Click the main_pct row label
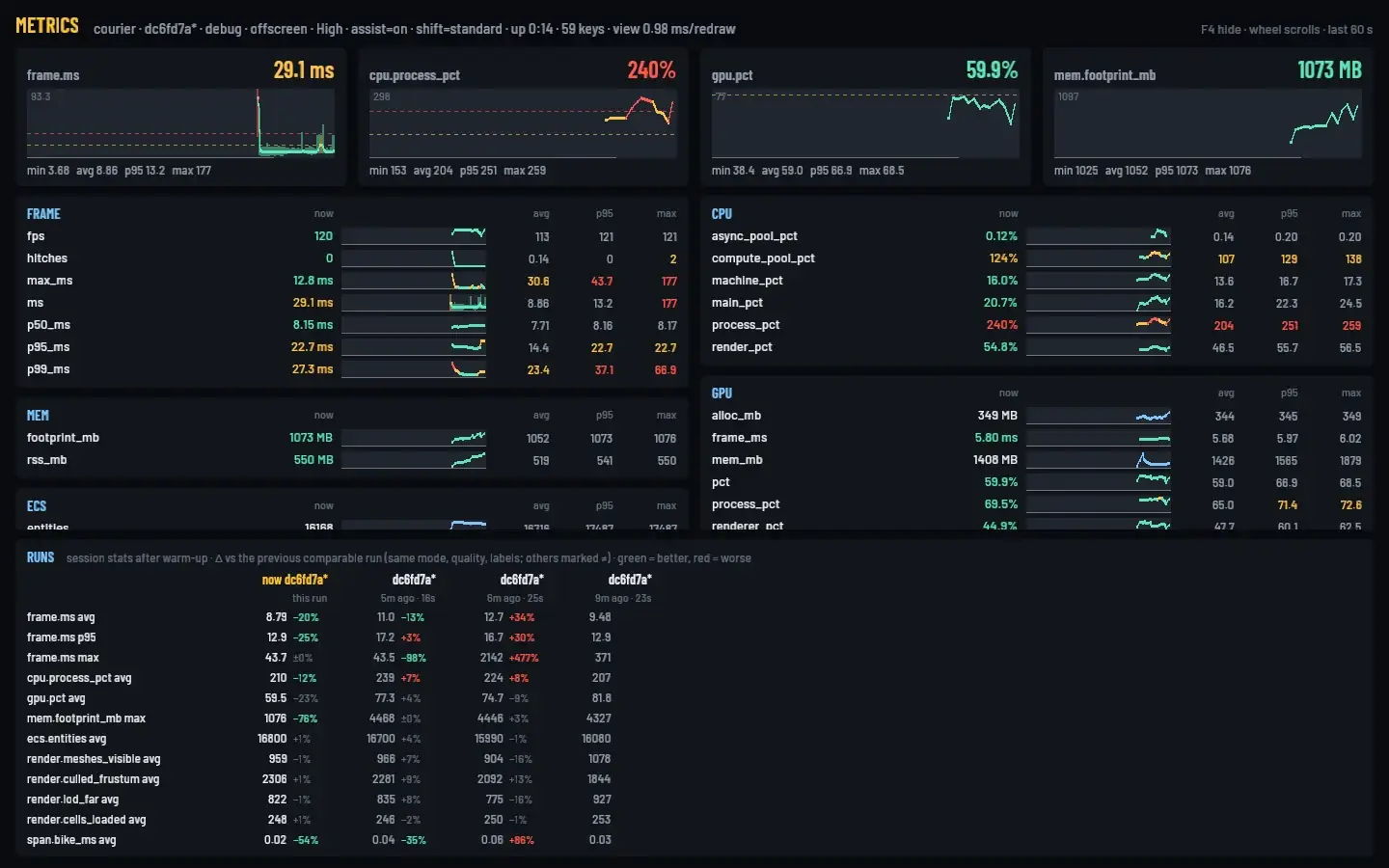This screenshot has height=868, width=1389. click(737, 303)
